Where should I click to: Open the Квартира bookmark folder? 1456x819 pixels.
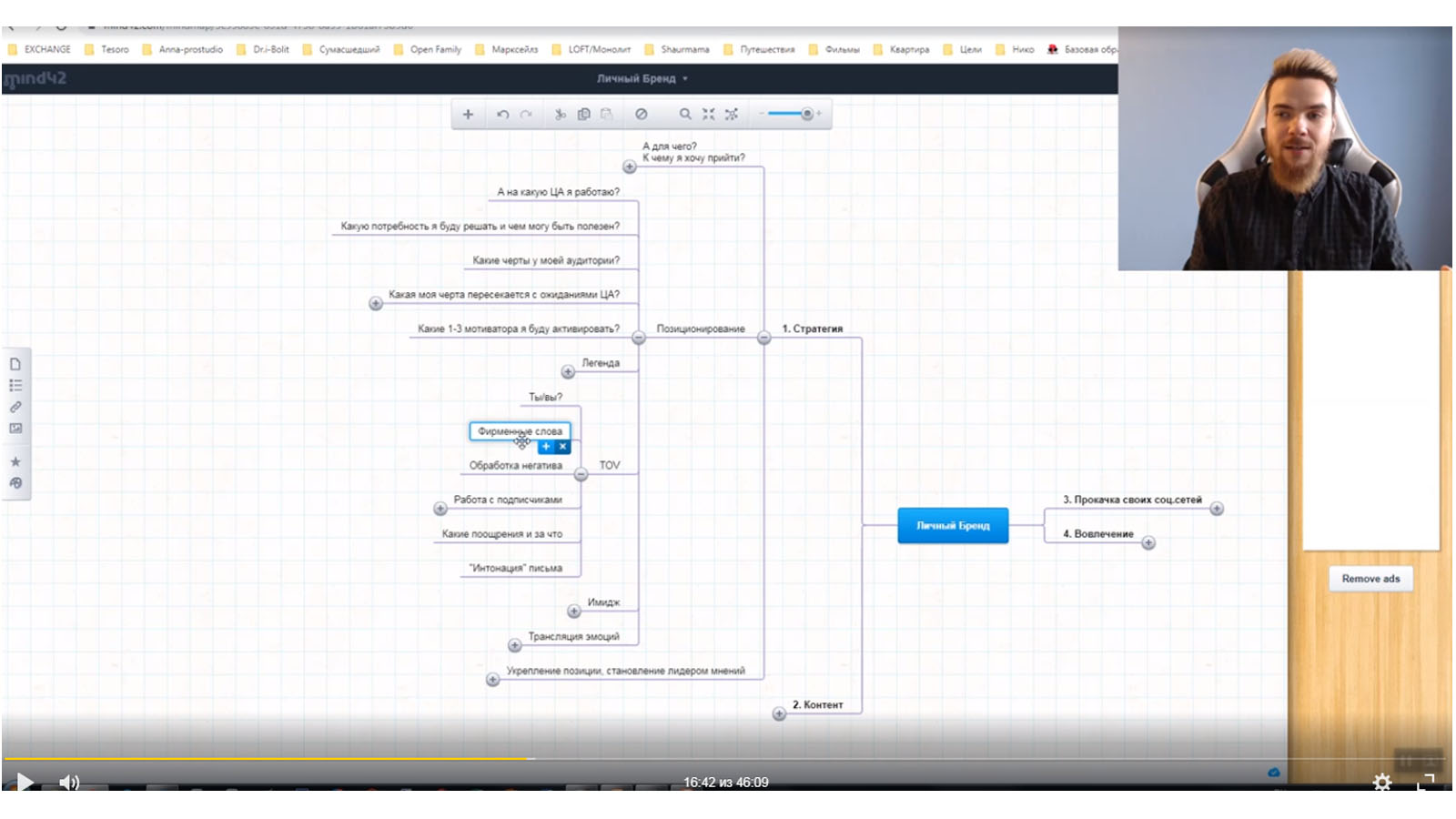(x=902, y=49)
